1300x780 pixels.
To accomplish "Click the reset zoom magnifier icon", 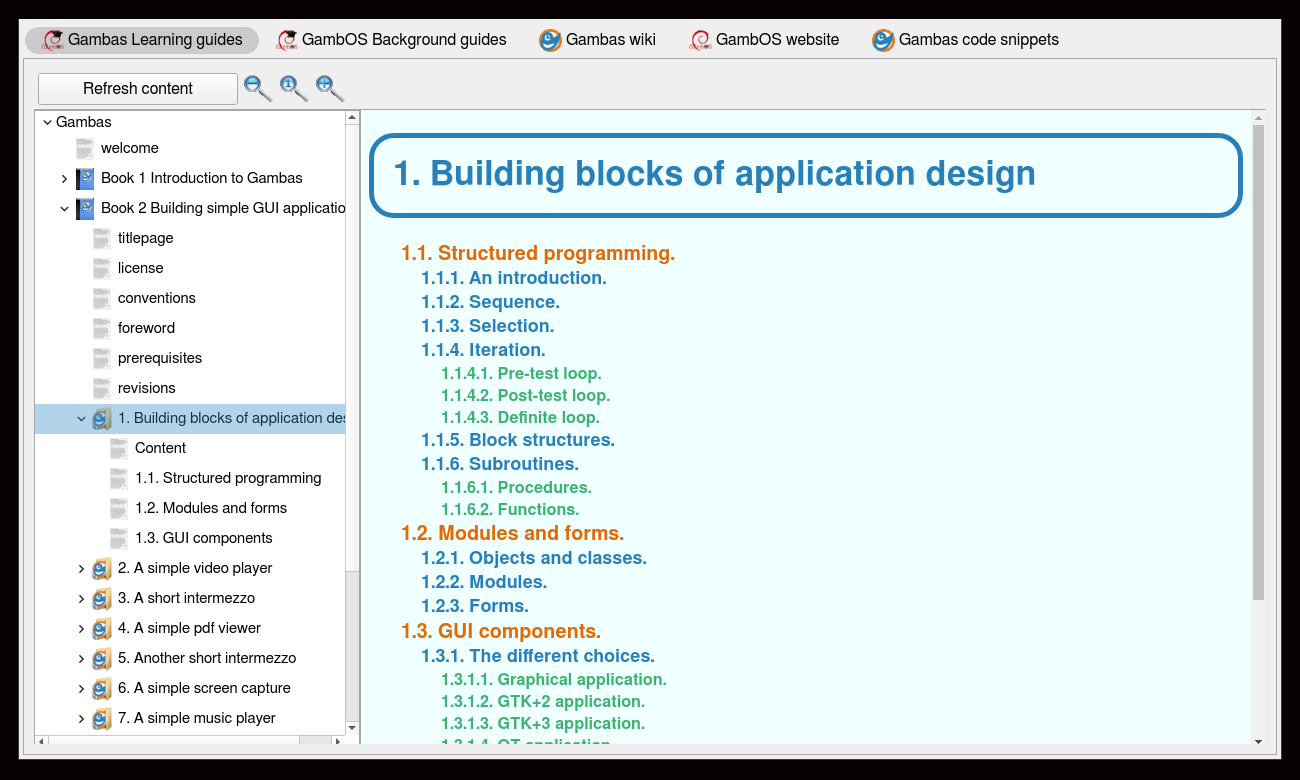I will (293, 88).
